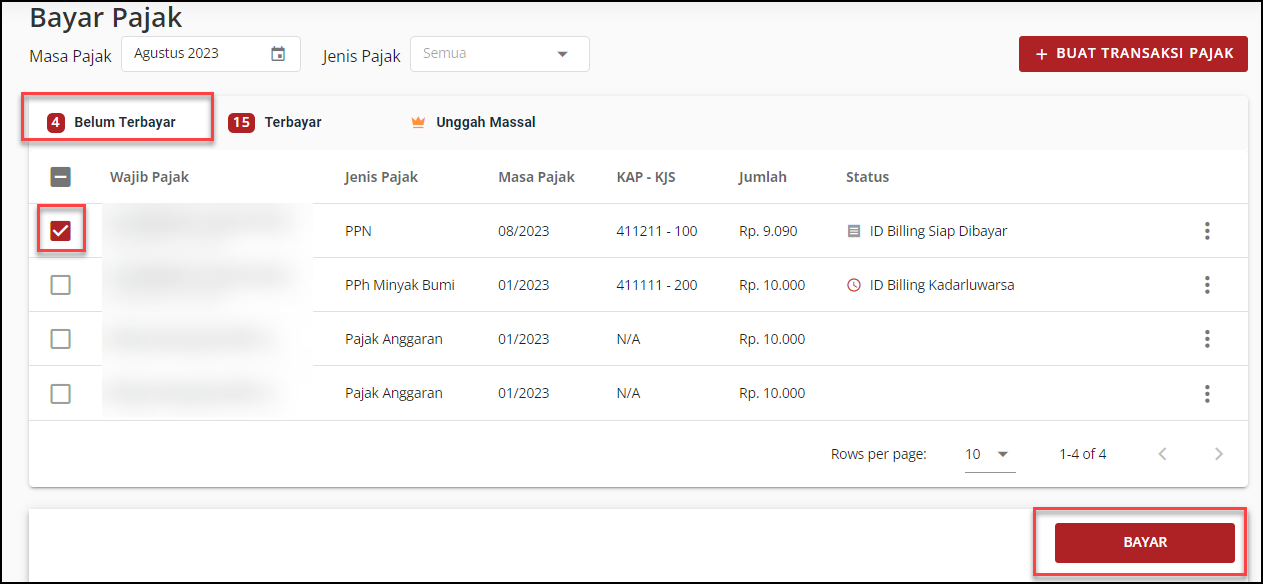Click Buat Transaksi Pajak button
This screenshot has height=584, width=1263.
pos(1133,54)
